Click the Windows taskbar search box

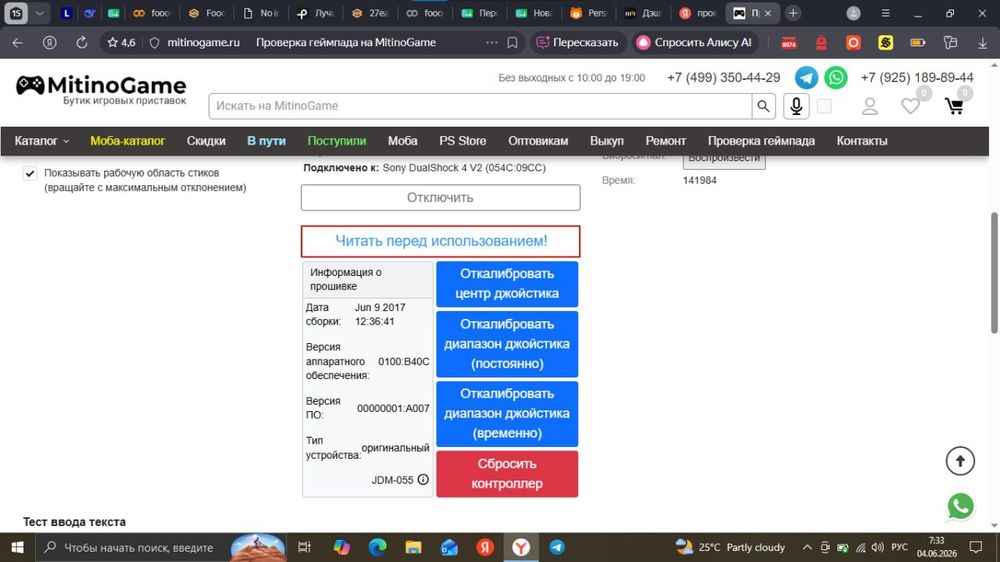pyautogui.click(x=159, y=547)
